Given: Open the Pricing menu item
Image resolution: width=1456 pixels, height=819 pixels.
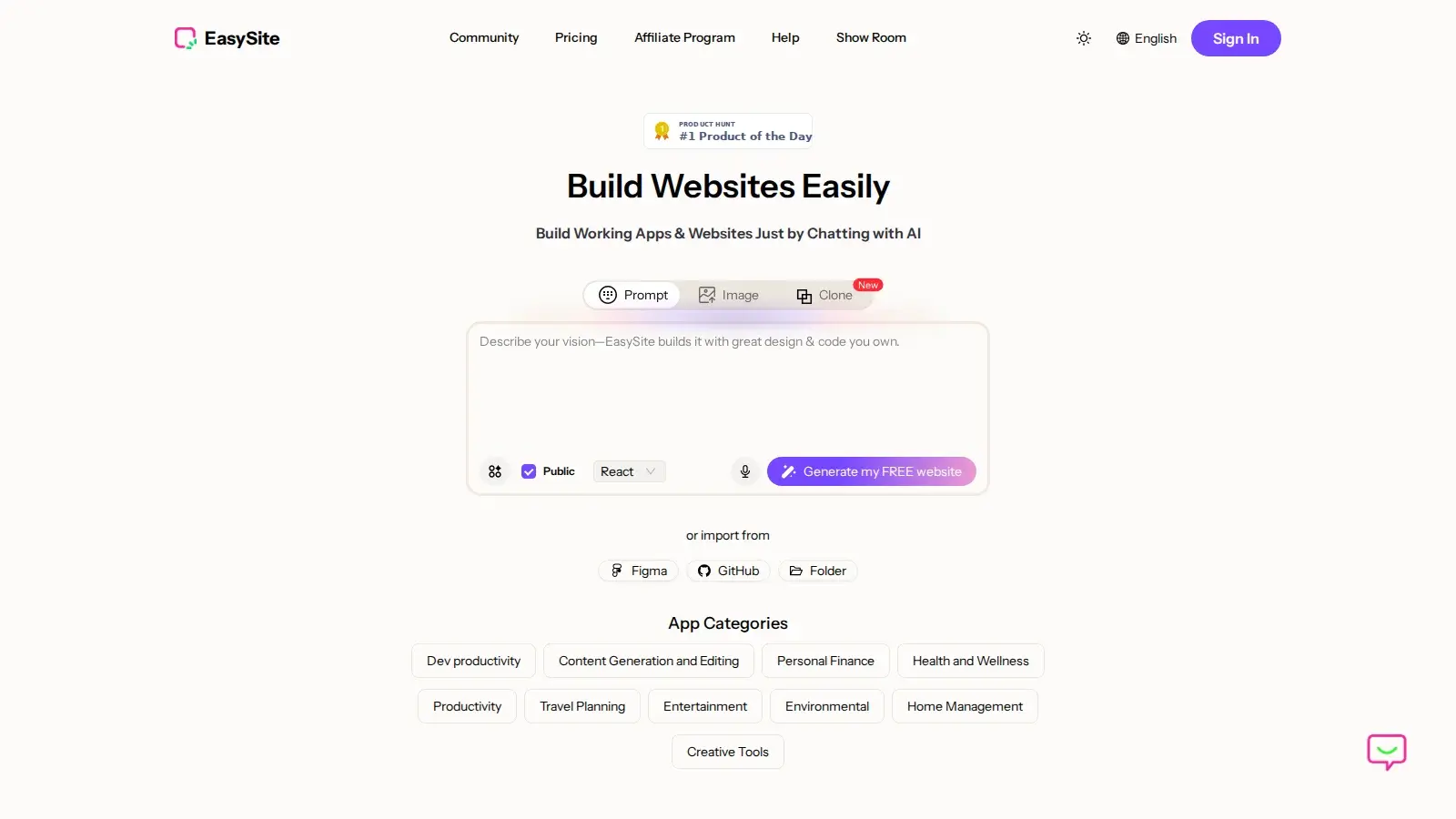Looking at the screenshot, I should [575, 37].
